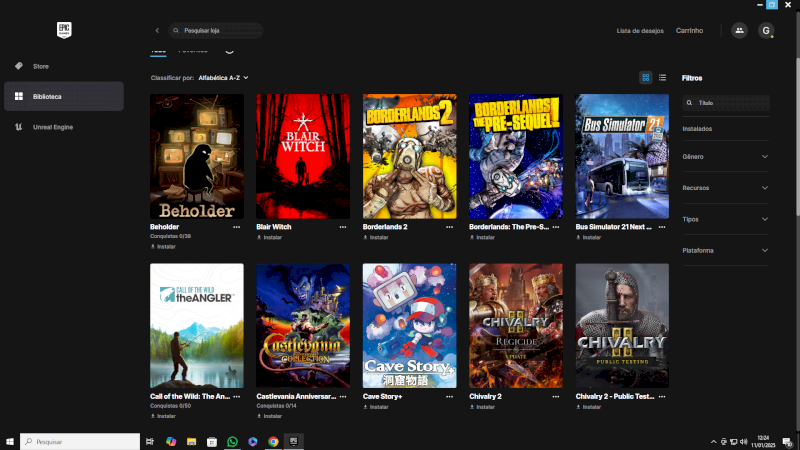Viewport: 800px width, 450px height.
Task: Click the Epic Games logo
Action: [64, 30]
